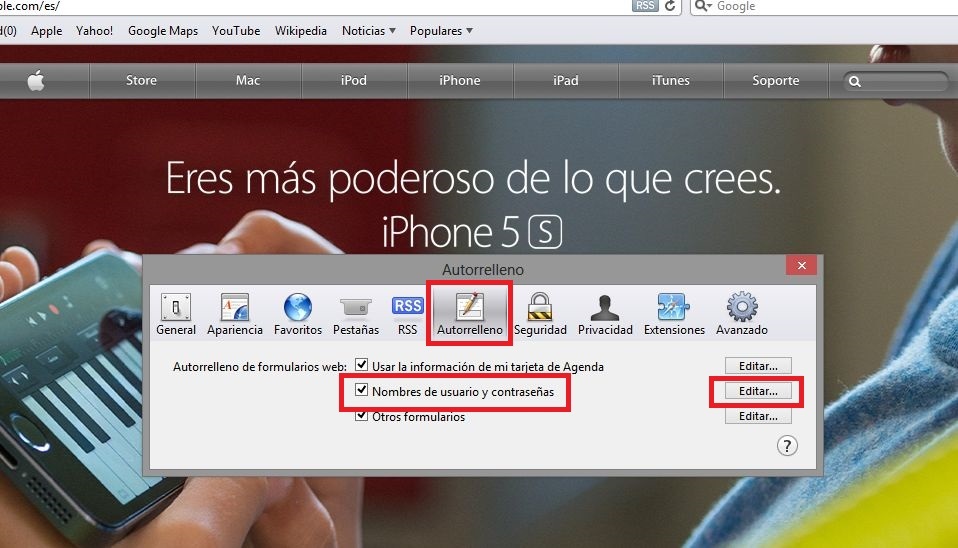Open the Mac tab on Apple site
The height and width of the screenshot is (548, 958).
(247, 80)
